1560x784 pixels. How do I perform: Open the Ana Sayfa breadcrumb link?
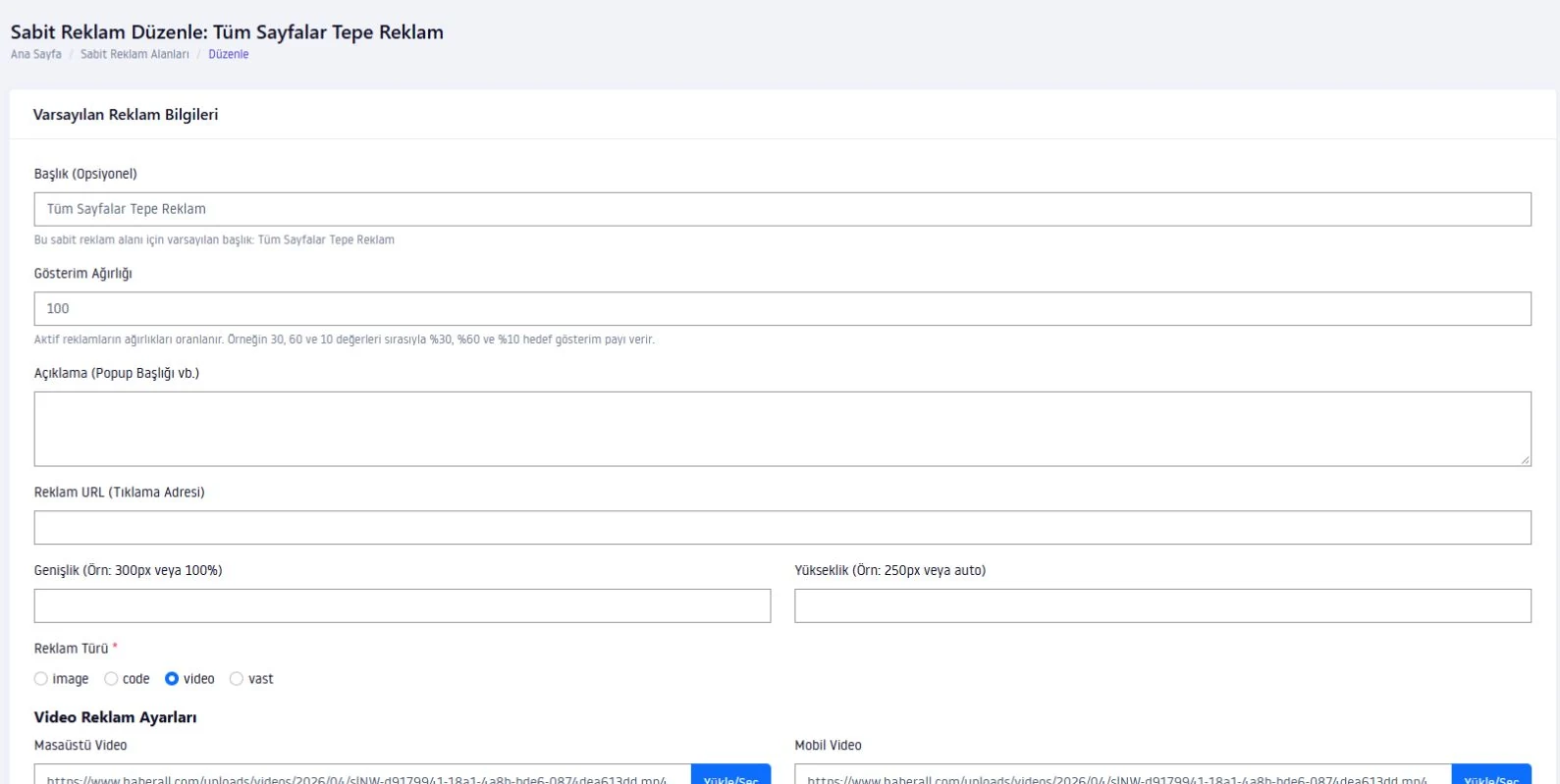click(36, 55)
